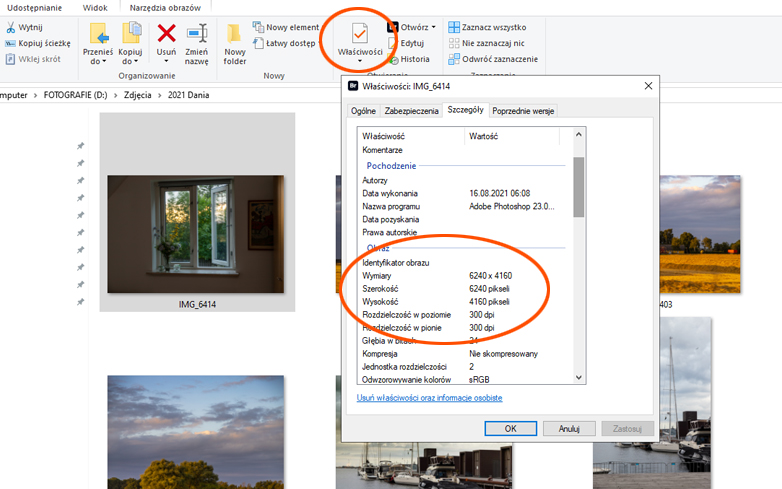The image size is (782, 489).
Task: Click Zaznacz wszystko to select all
Action: click(x=493, y=27)
